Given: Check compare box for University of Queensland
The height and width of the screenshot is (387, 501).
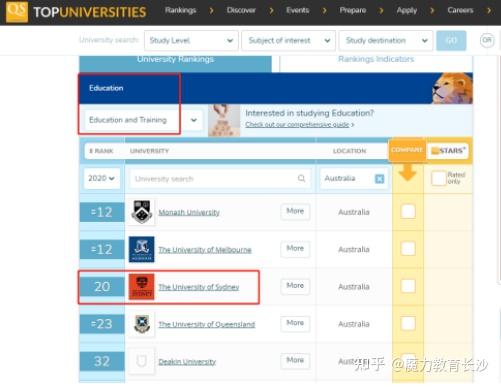Looking at the screenshot, I should point(408,324).
